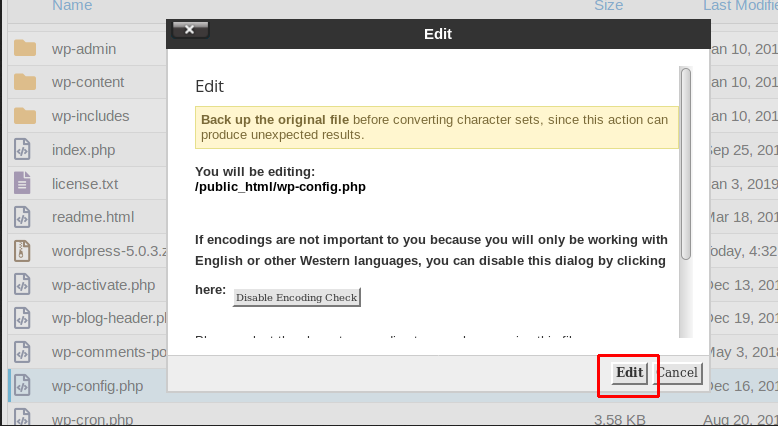
Task: Click the Edit button in the dialog
Action: pos(630,372)
